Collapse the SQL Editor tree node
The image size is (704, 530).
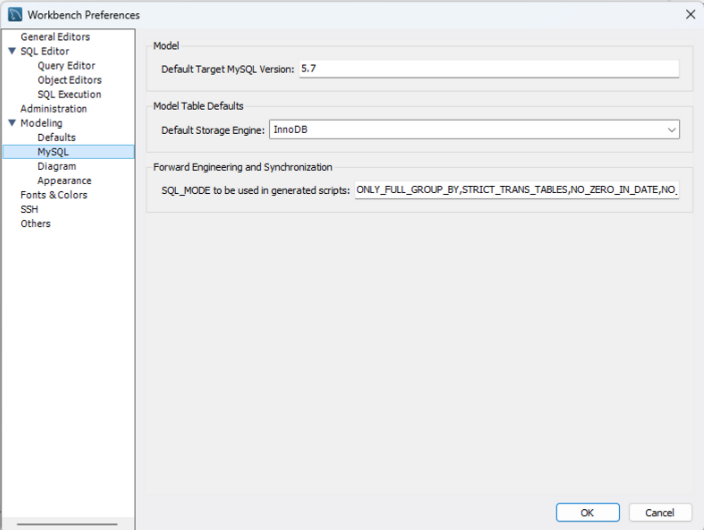(x=12, y=51)
